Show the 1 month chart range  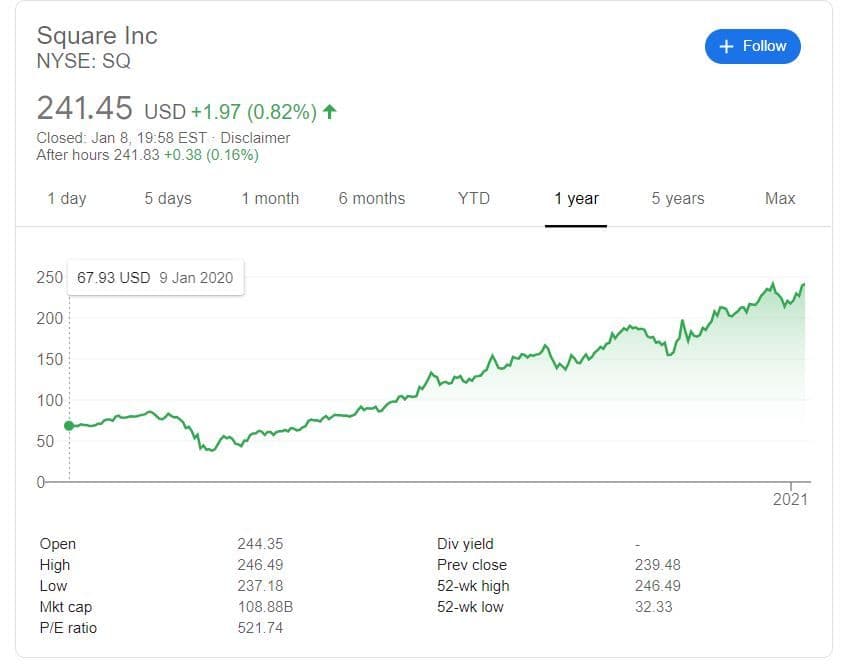[x=270, y=198]
